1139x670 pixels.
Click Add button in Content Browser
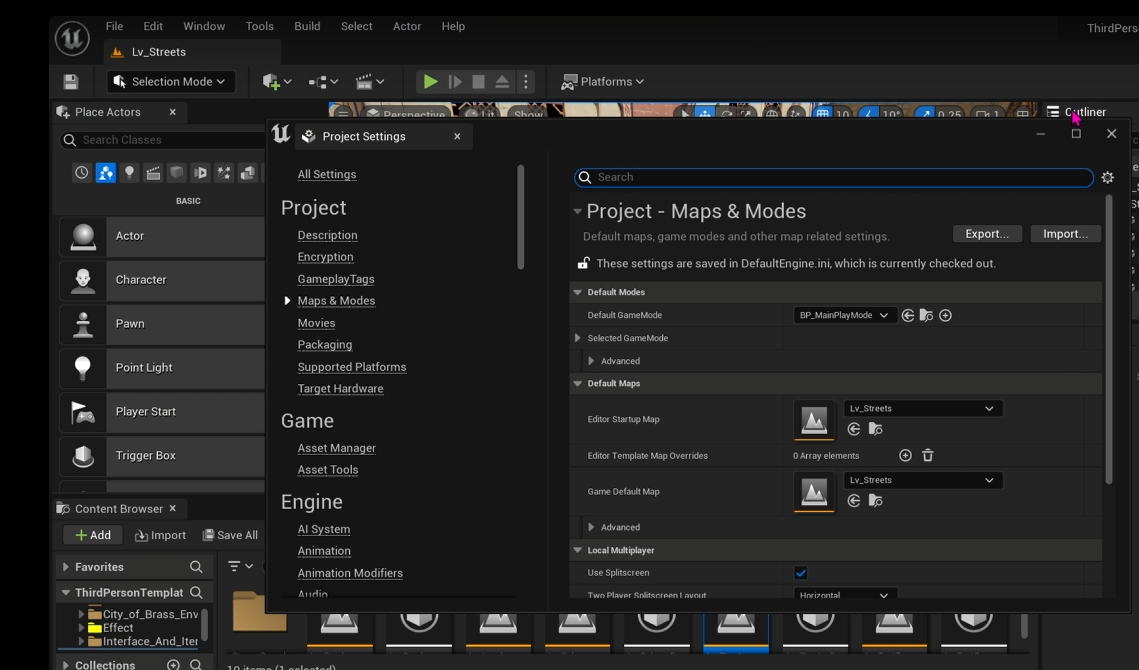[93, 536]
